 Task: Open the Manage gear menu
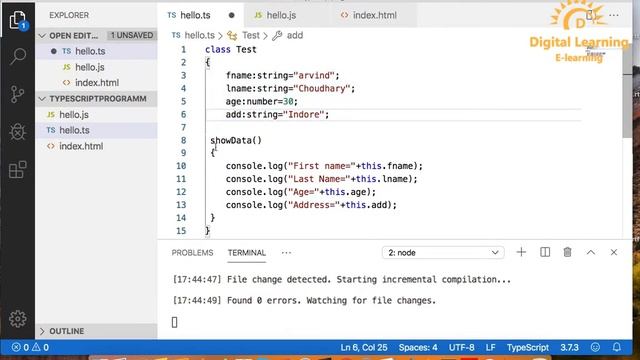click(18, 319)
